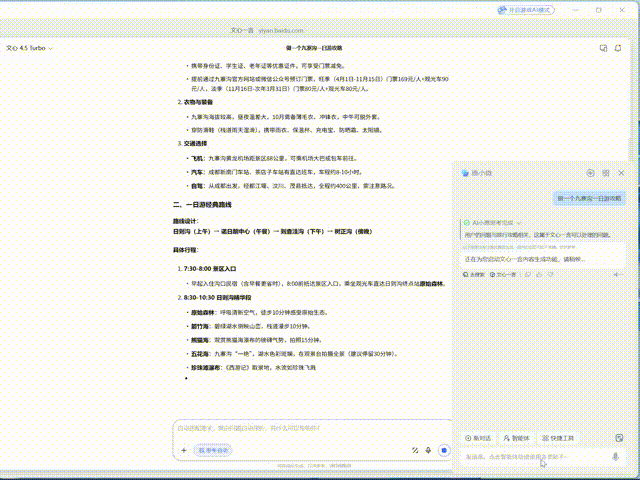
Task: Open 快捷工具 quick tools
Action: point(558,438)
